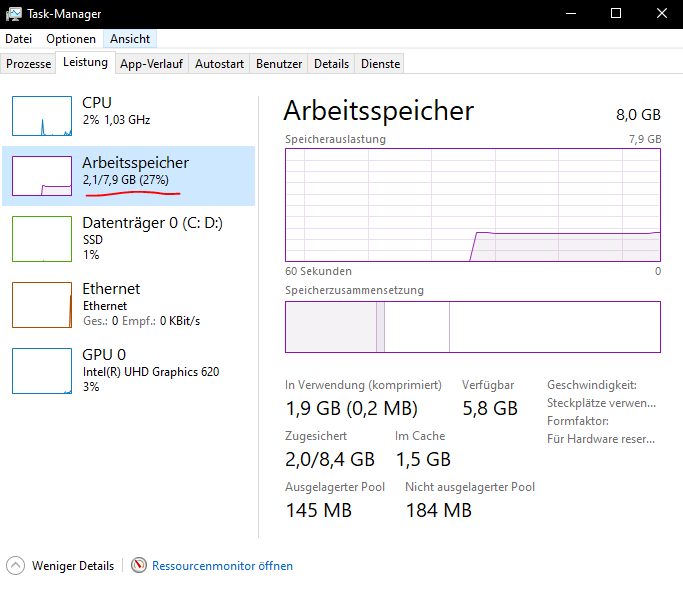Switch to the Dienste tab

(x=381, y=64)
